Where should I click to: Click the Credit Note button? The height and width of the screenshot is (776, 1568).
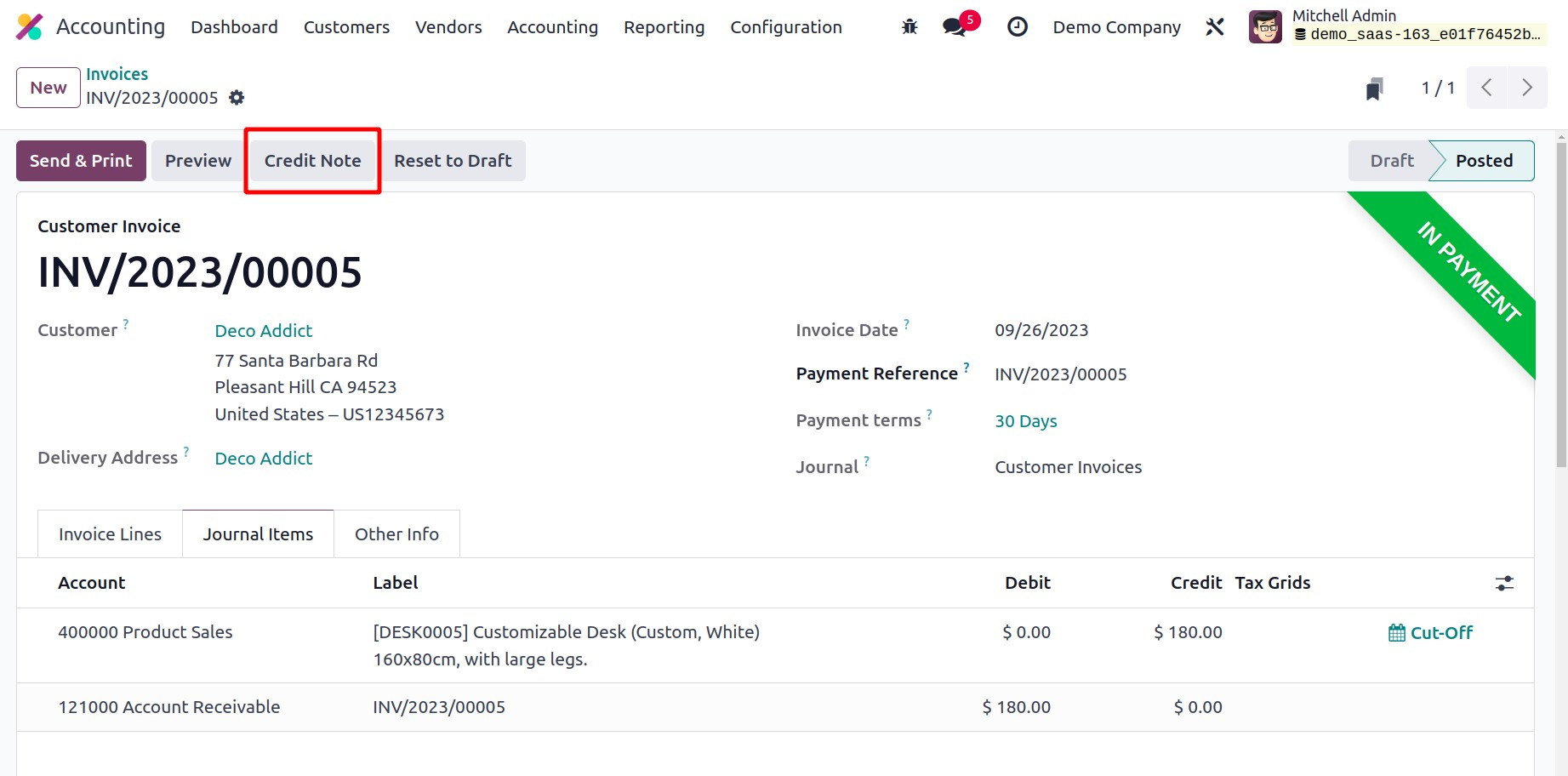click(312, 161)
